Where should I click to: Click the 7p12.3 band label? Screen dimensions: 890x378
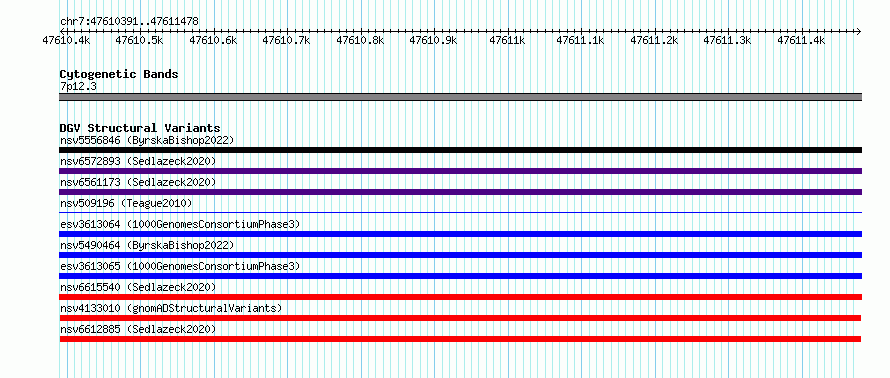(78, 87)
